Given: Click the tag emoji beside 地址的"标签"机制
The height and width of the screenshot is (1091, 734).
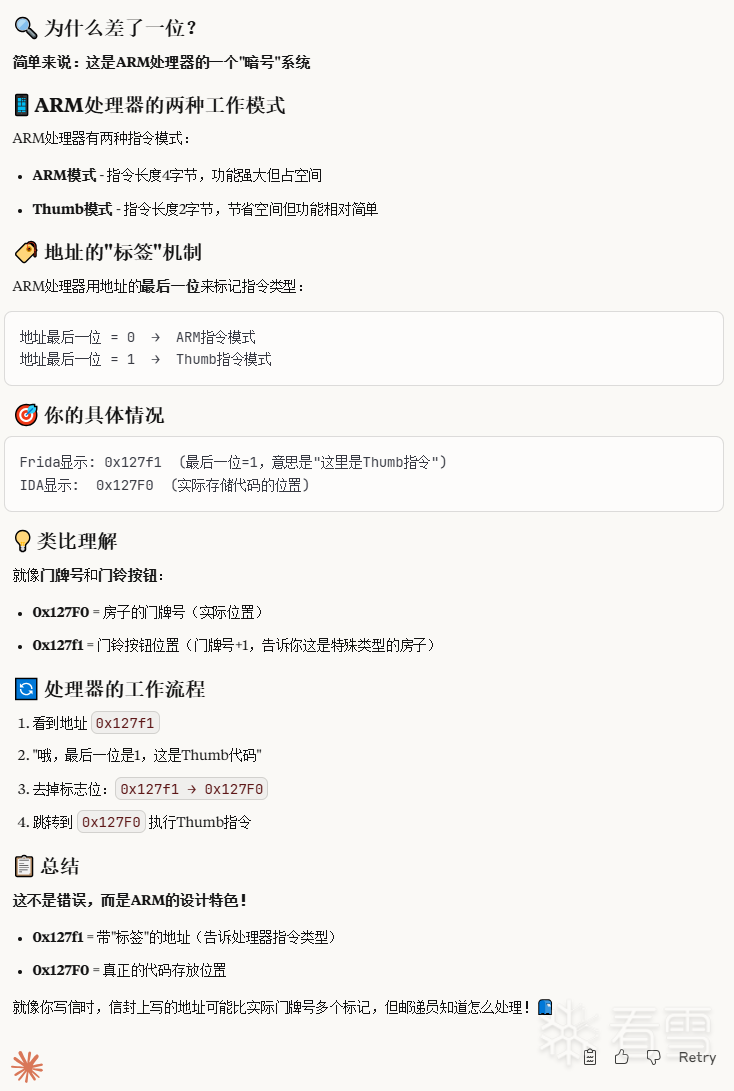Looking at the screenshot, I should pyautogui.click(x=25, y=252).
